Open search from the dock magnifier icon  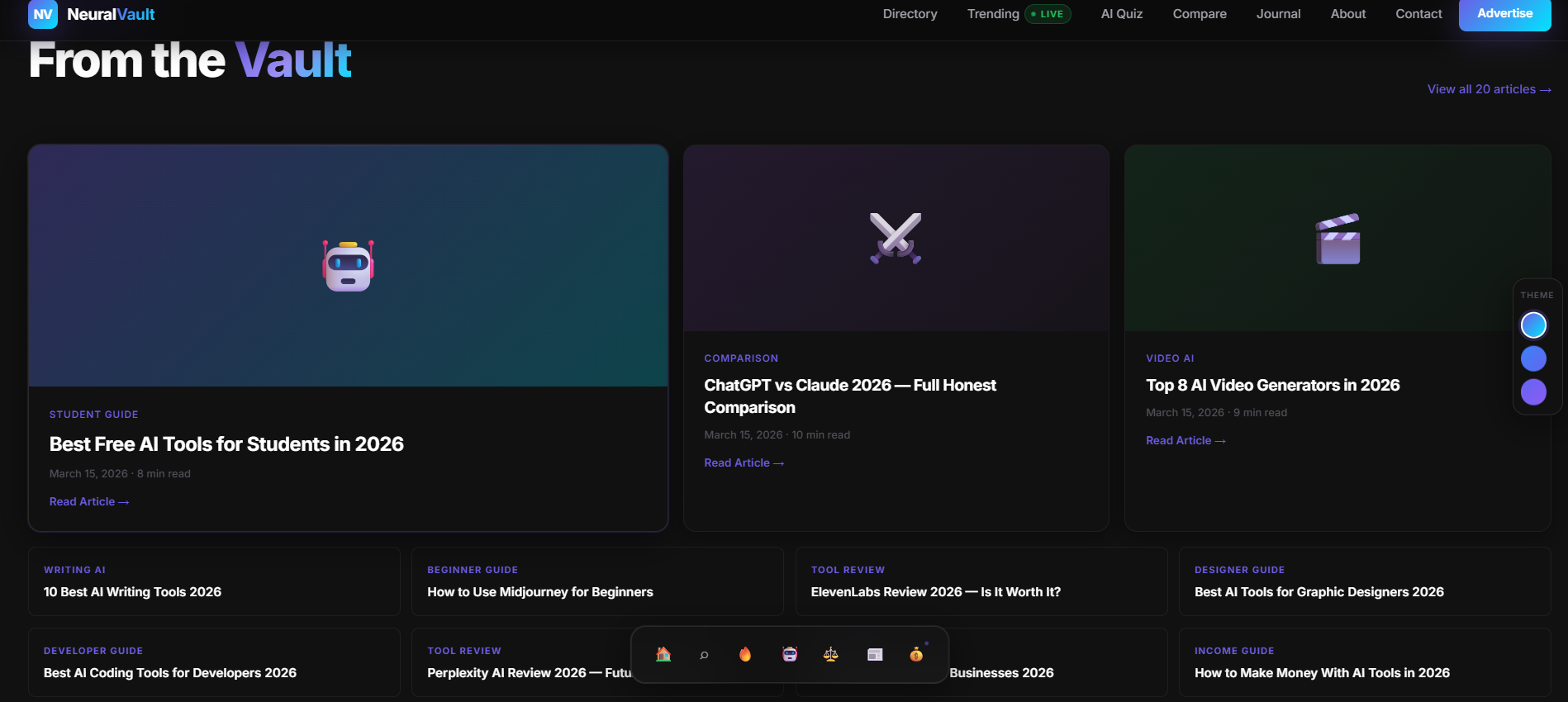click(704, 654)
